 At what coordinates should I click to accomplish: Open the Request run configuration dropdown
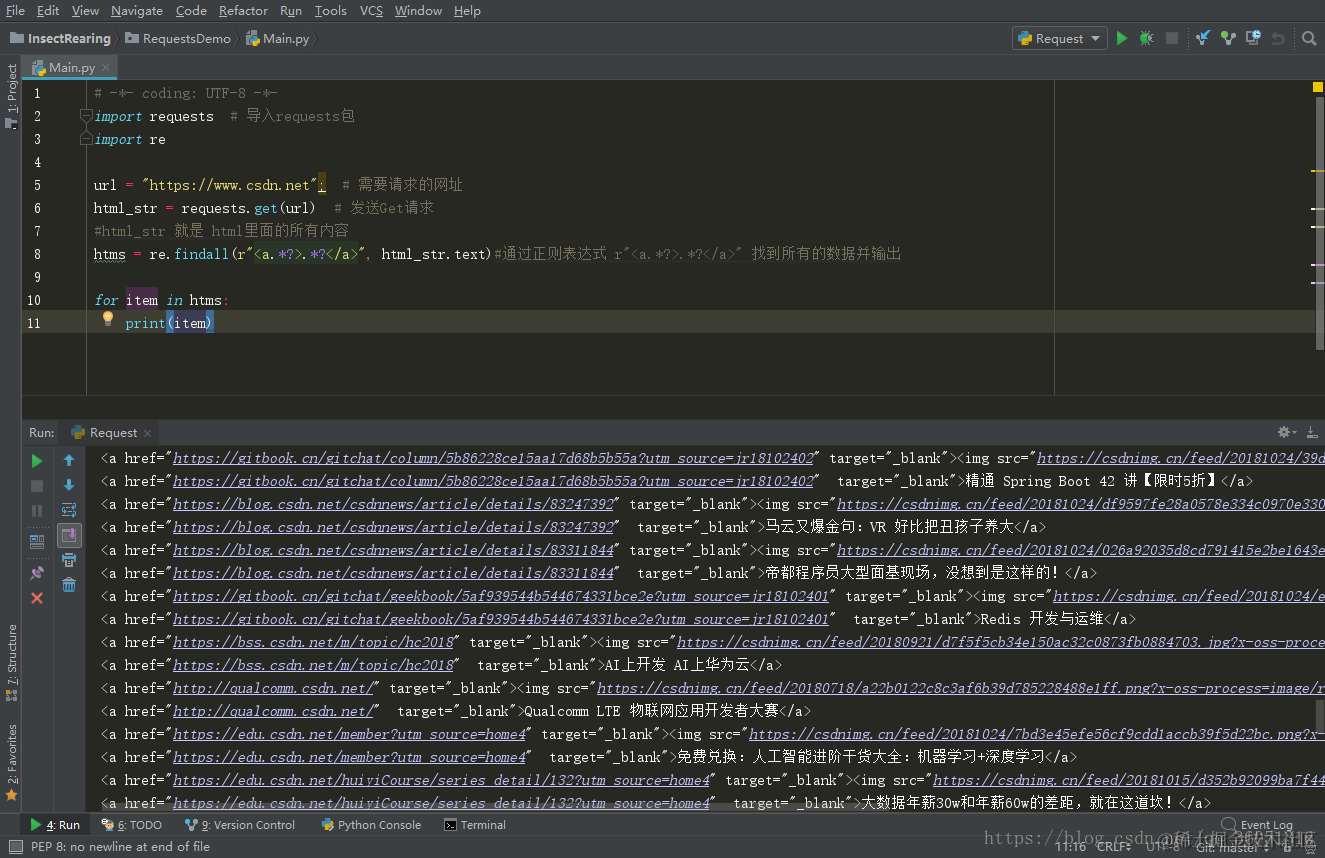pos(1060,38)
